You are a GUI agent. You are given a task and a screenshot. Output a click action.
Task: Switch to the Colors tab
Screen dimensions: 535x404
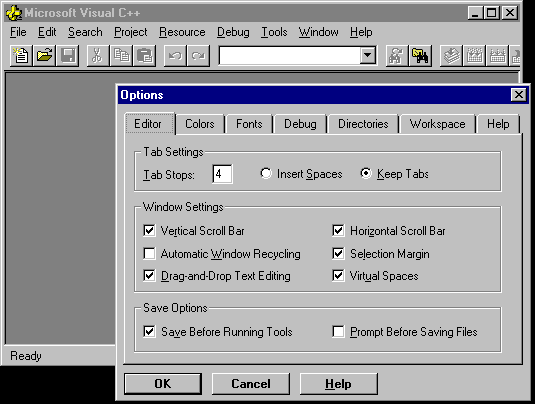200,124
